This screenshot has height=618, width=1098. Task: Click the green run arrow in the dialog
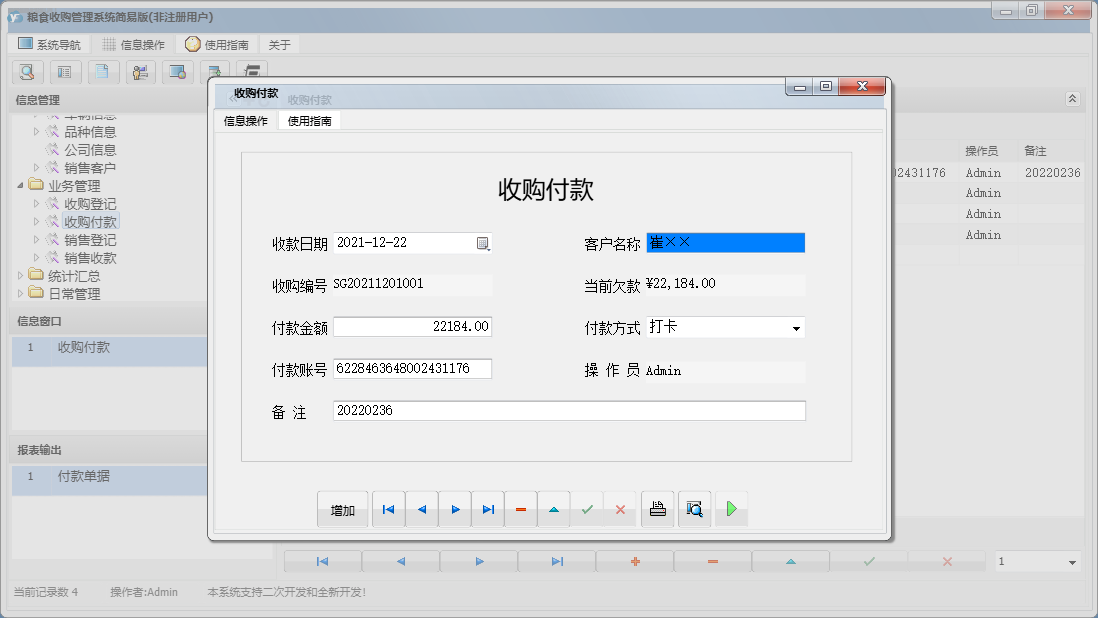pos(731,509)
